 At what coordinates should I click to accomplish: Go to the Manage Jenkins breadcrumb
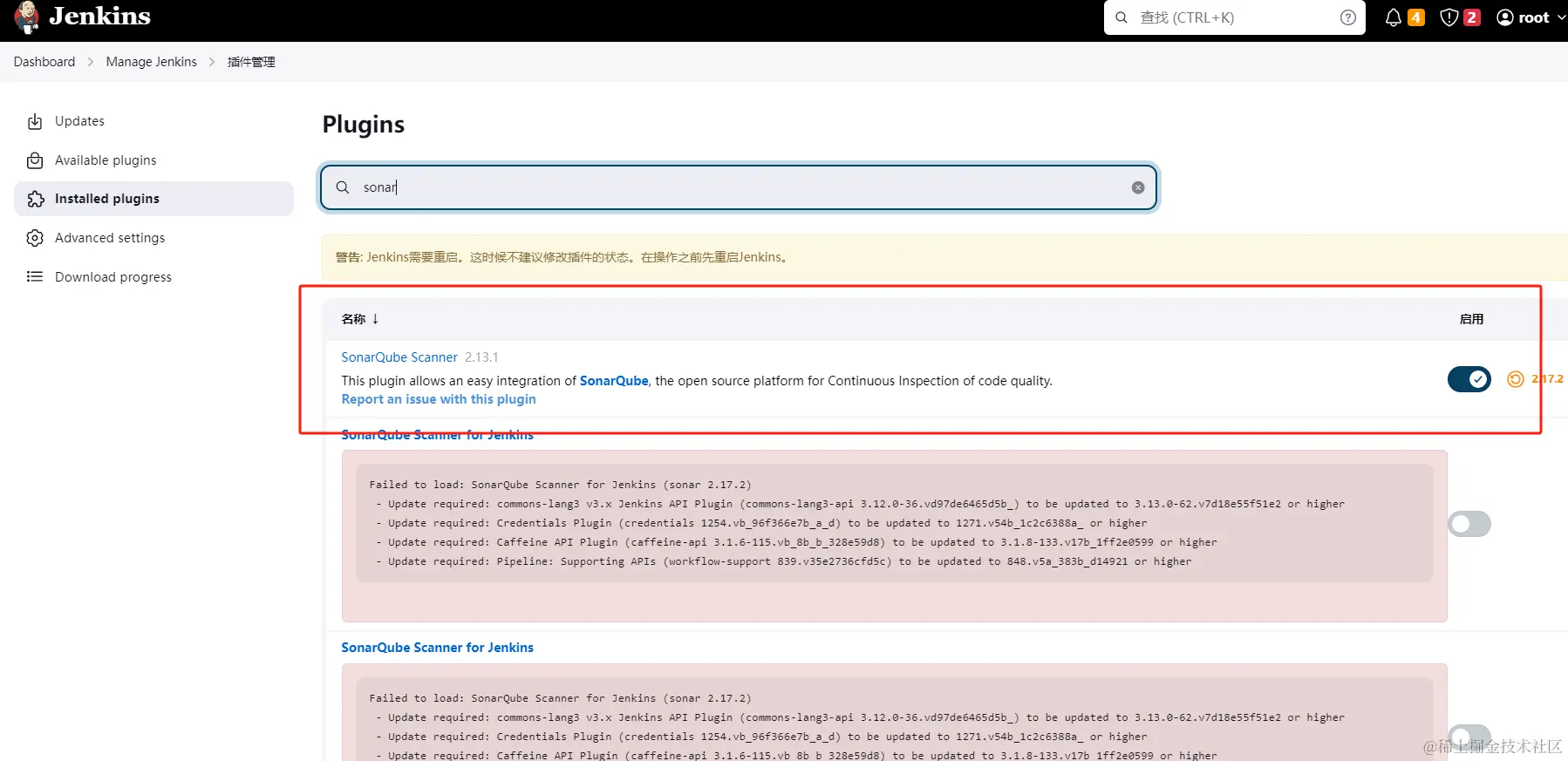coord(152,62)
